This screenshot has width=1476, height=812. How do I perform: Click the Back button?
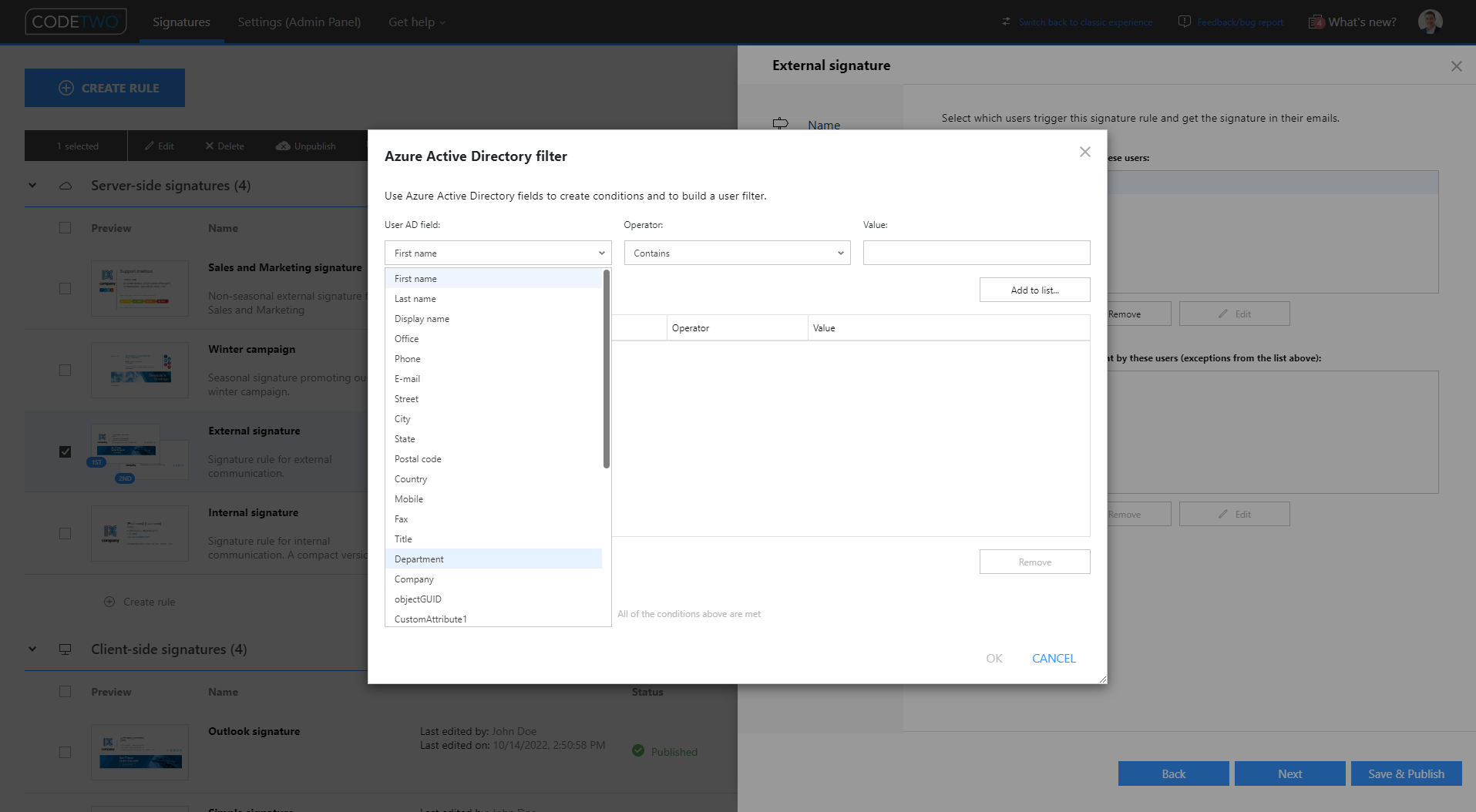(1173, 773)
